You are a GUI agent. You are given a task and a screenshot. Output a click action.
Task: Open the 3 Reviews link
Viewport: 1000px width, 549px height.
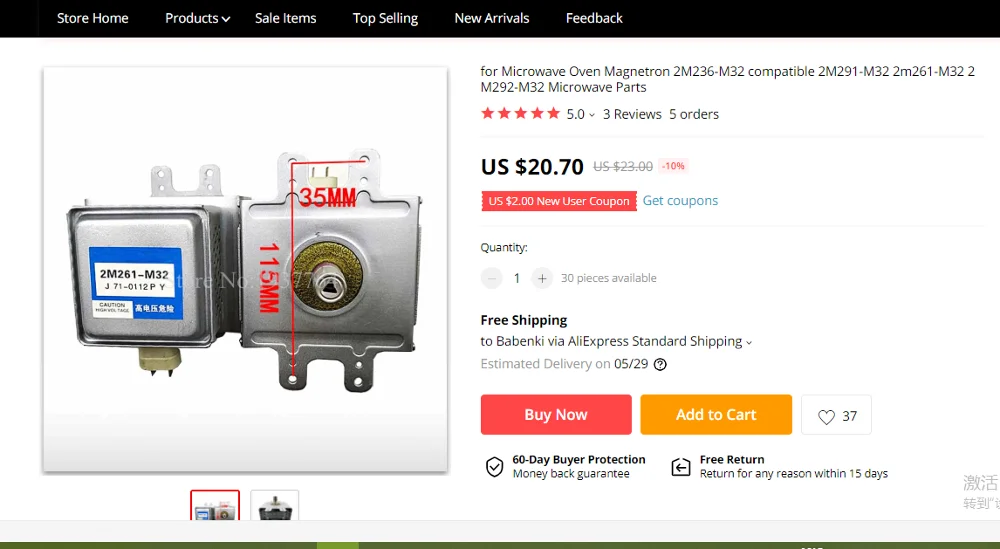click(632, 114)
